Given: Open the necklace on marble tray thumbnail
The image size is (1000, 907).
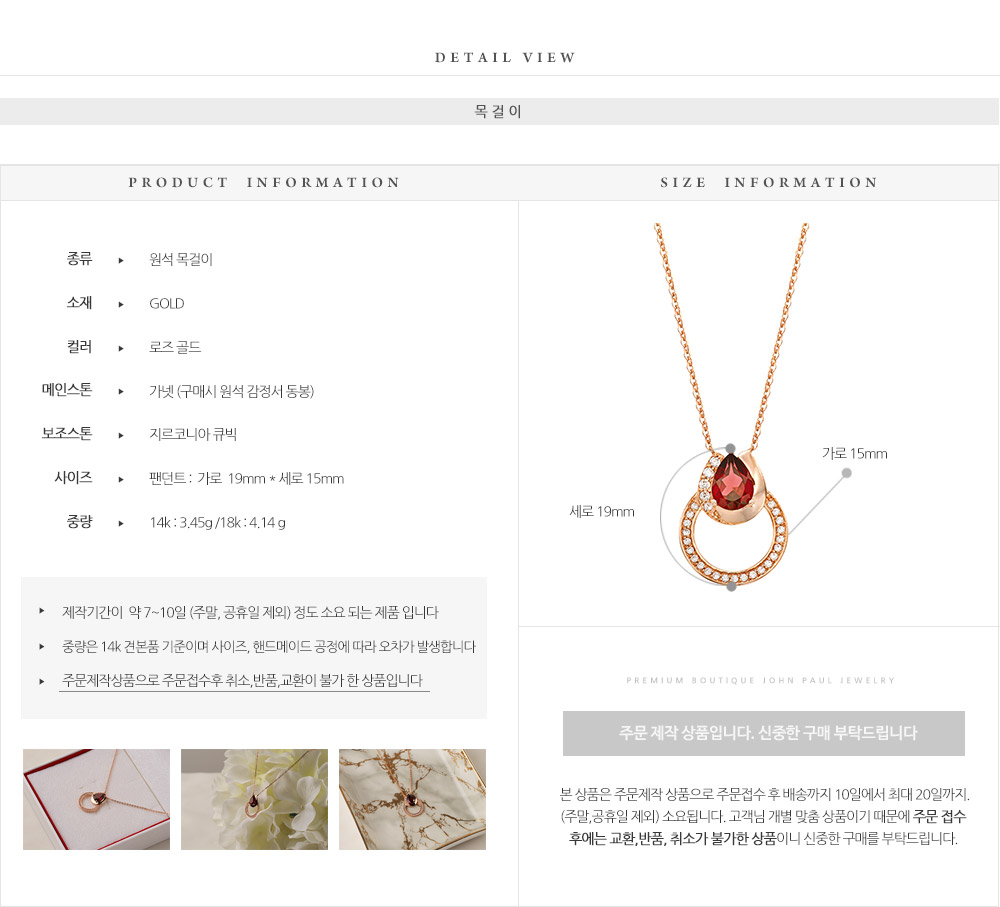Looking at the screenshot, I should [413, 799].
